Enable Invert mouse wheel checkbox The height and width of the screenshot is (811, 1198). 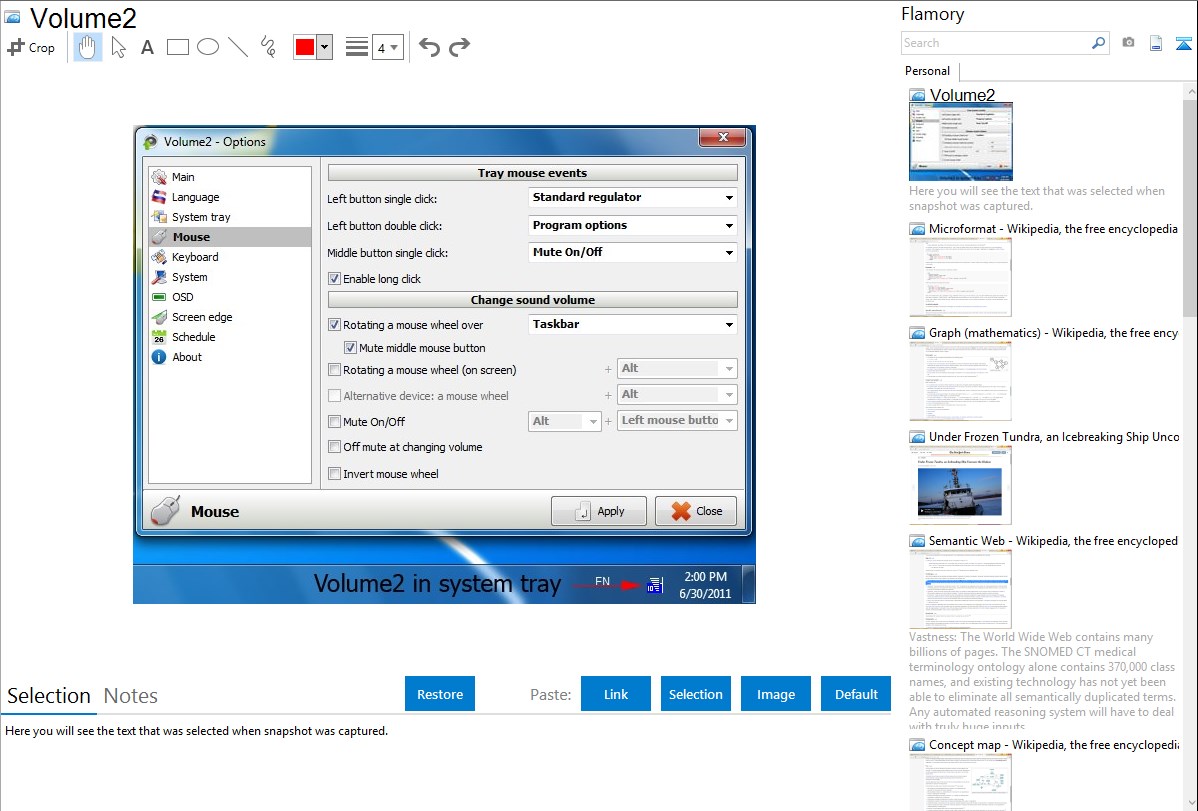[334, 474]
